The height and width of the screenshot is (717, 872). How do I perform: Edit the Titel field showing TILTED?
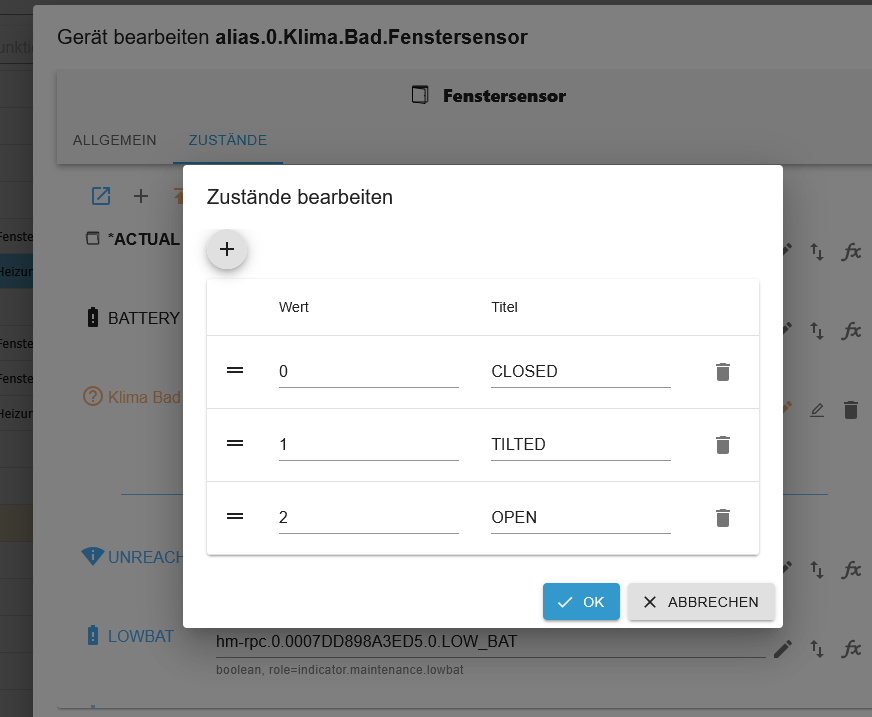click(581, 444)
